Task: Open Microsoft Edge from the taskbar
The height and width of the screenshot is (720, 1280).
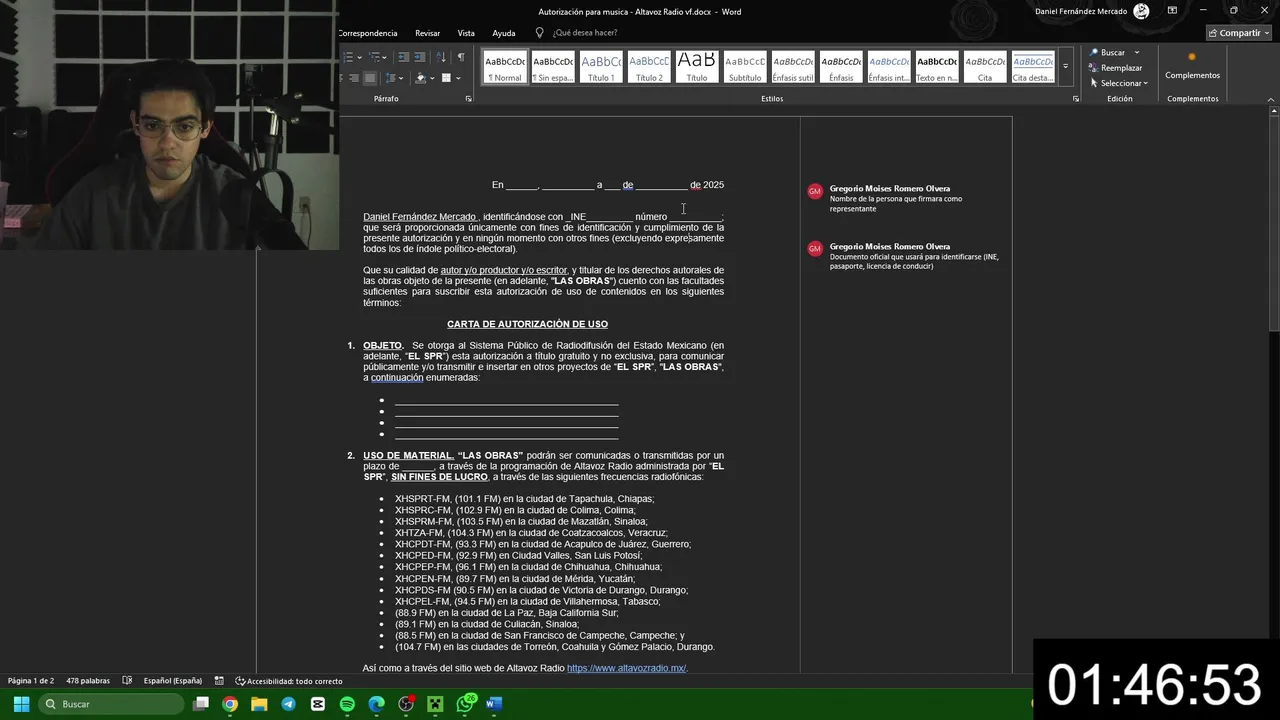Action: pos(376,704)
